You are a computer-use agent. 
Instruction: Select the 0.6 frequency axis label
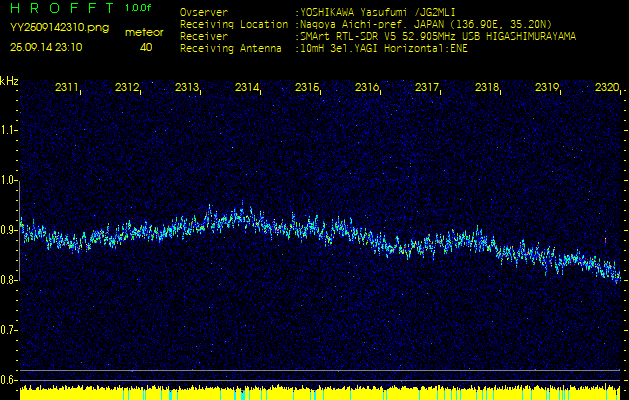click(x=9, y=379)
